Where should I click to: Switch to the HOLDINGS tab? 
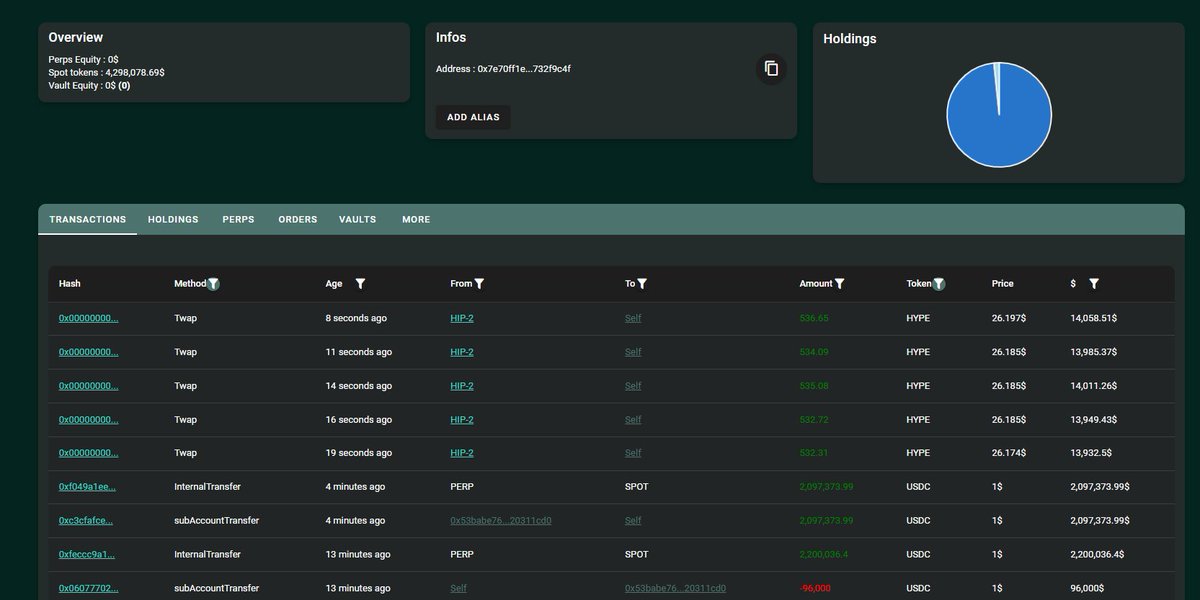click(173, 219)
